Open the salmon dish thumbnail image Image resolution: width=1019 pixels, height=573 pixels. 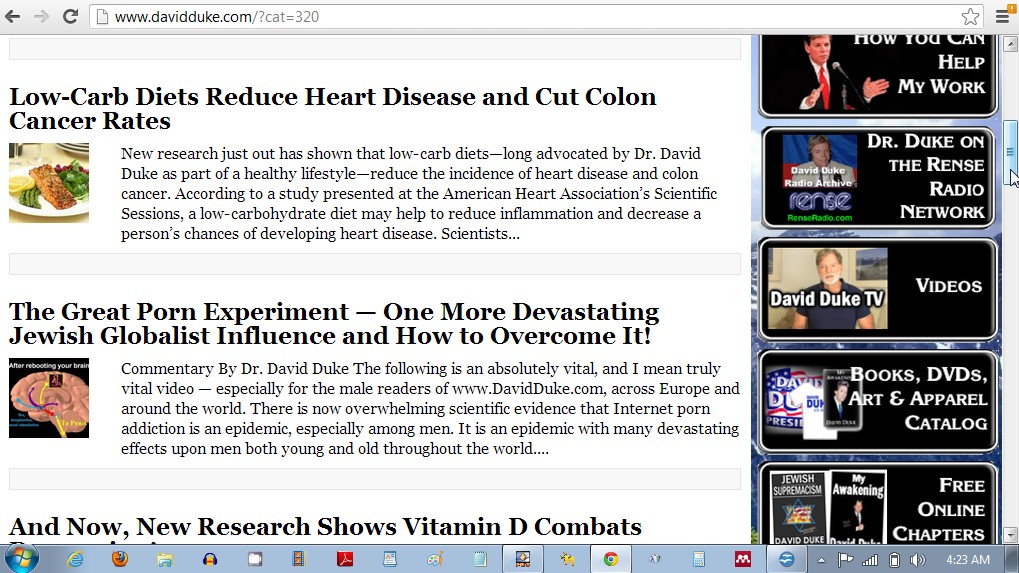point(49,183)
